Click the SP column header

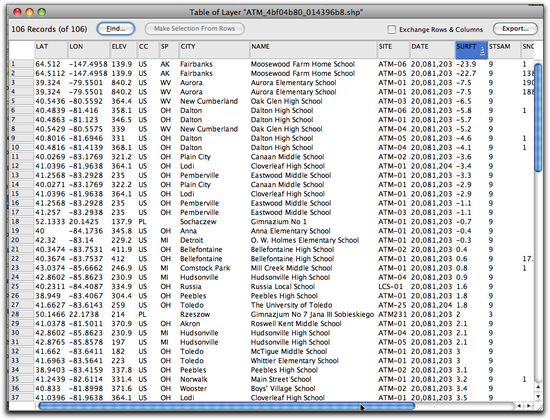[168, 49]
